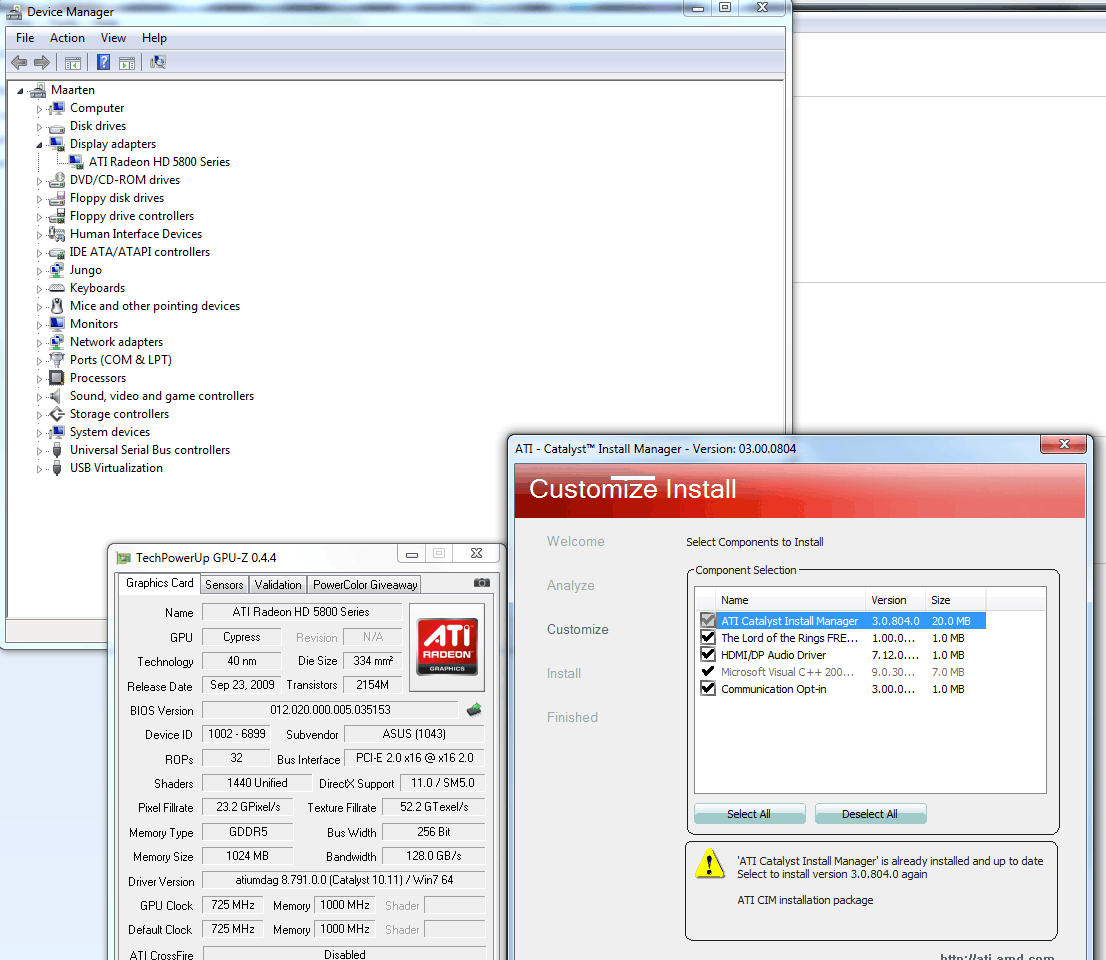1106x960 pixels.
Task: Click the Human Interface Devices icon
Action: point(56,234)
